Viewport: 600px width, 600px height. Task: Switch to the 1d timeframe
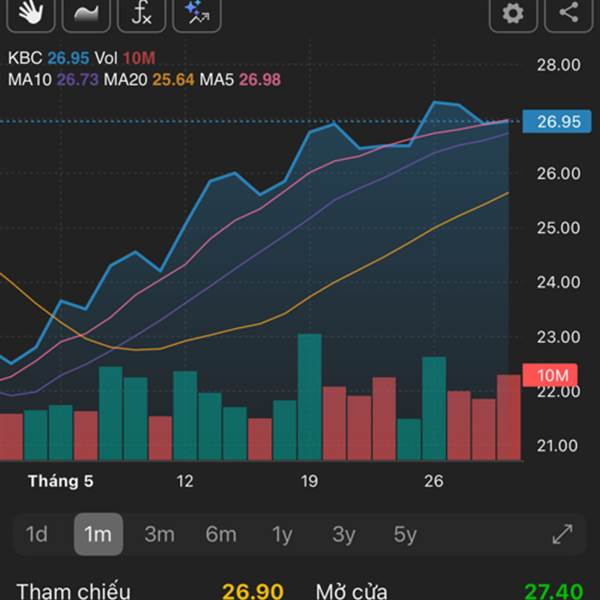(37, 534)
